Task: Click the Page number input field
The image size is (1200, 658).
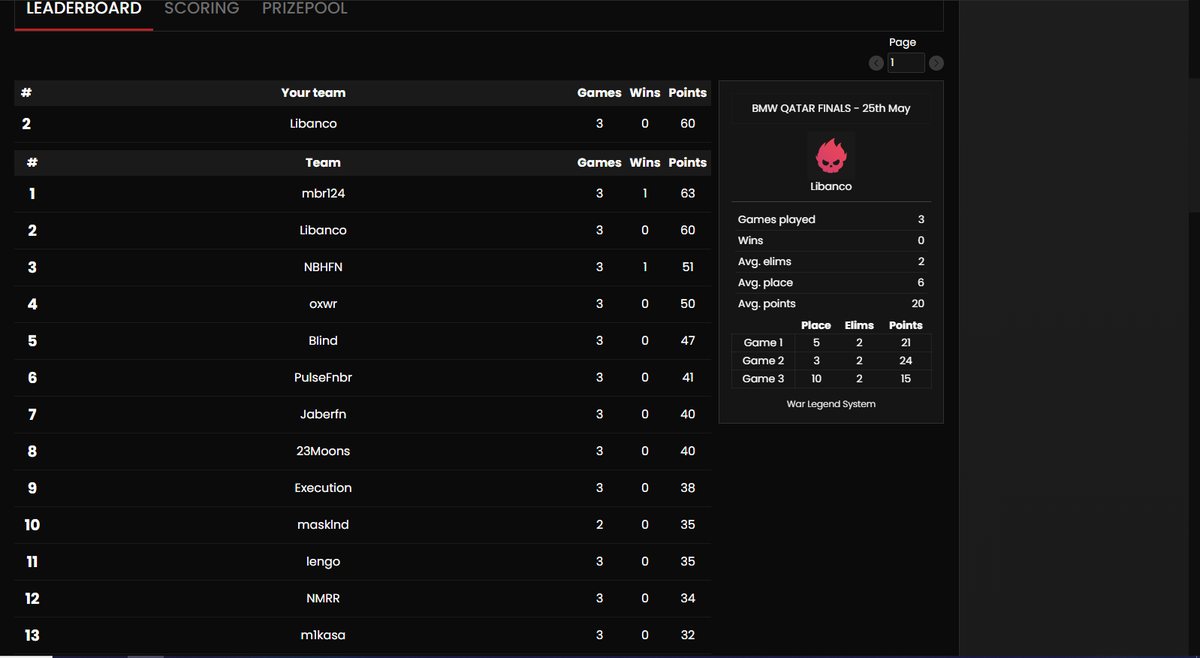Action: point(906,63)
